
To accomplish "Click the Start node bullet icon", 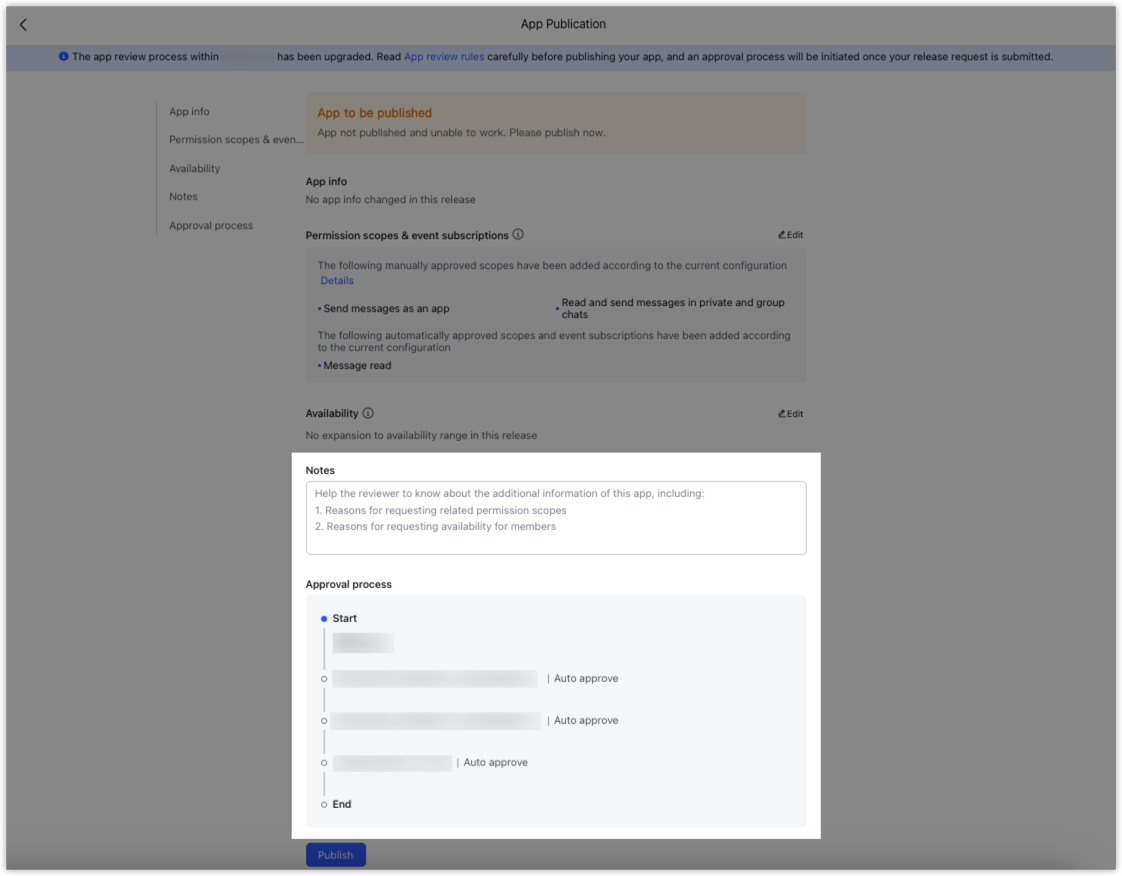I will [323, 618].
